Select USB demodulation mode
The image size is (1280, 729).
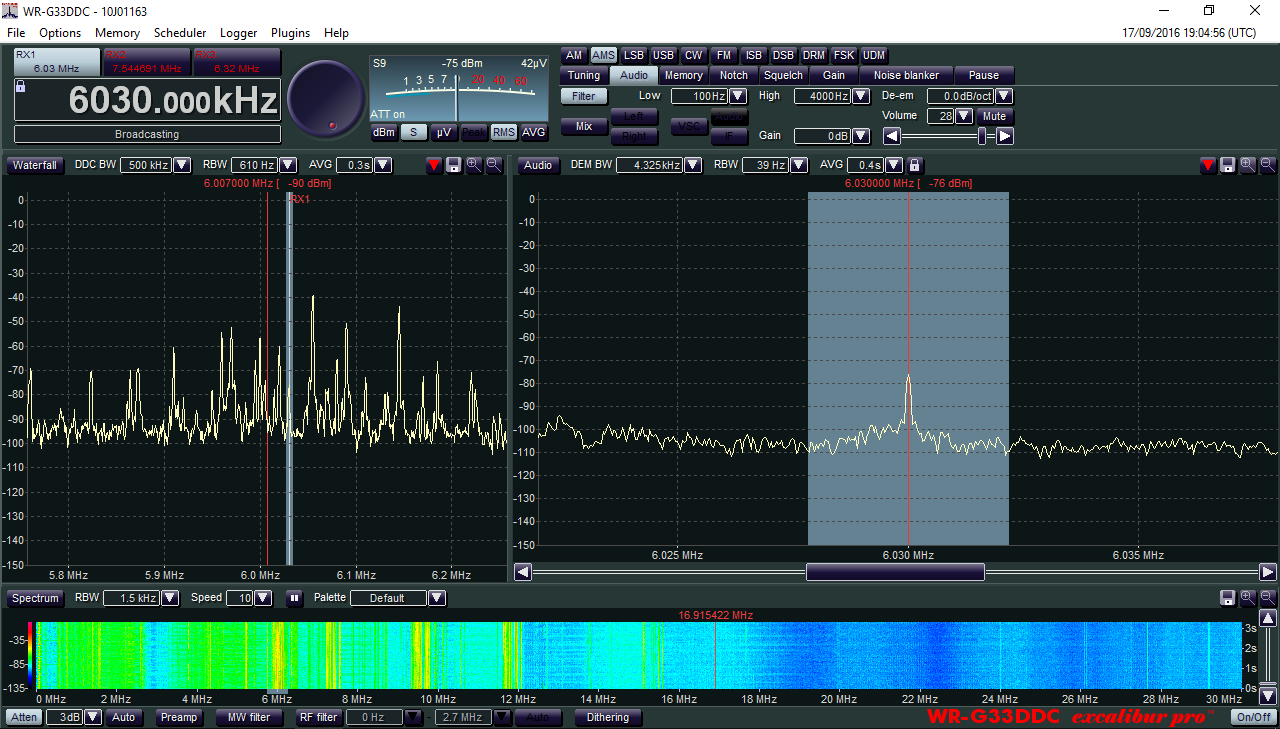(663, 56)
